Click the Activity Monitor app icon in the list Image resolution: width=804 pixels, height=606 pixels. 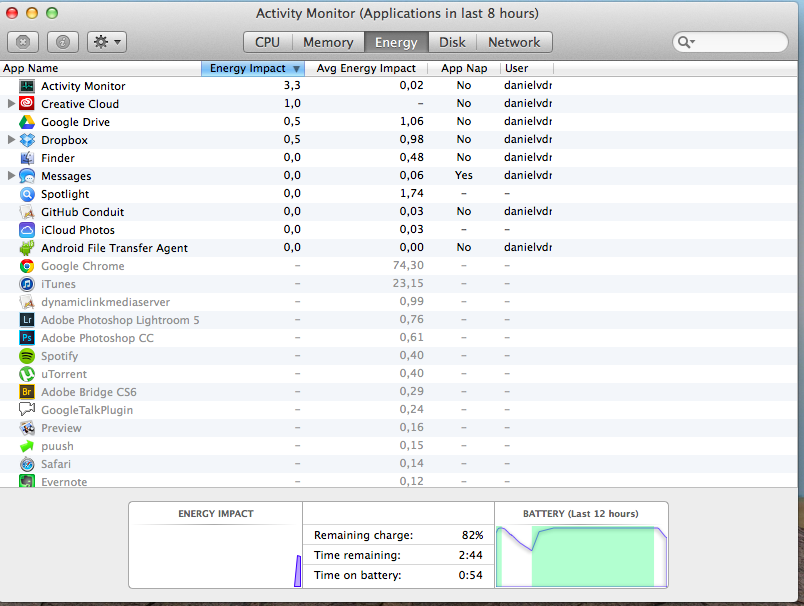pyautogui.click(x=27, y=86)
